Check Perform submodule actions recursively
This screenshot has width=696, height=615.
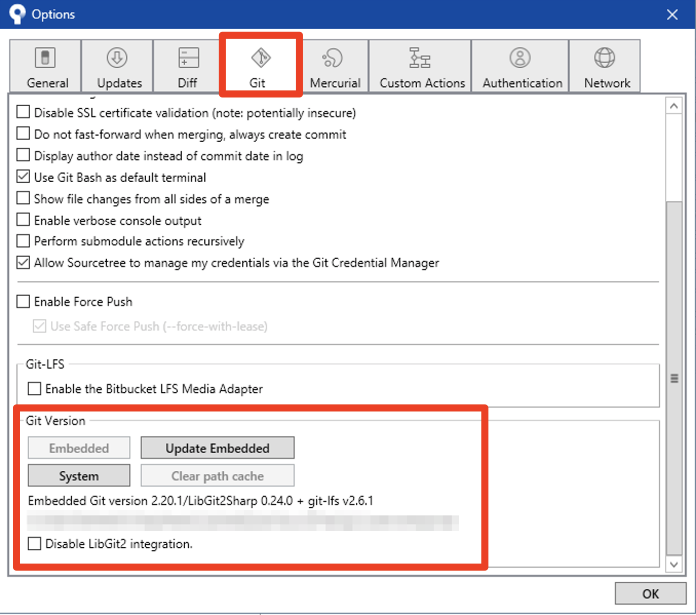click(23, 241)
